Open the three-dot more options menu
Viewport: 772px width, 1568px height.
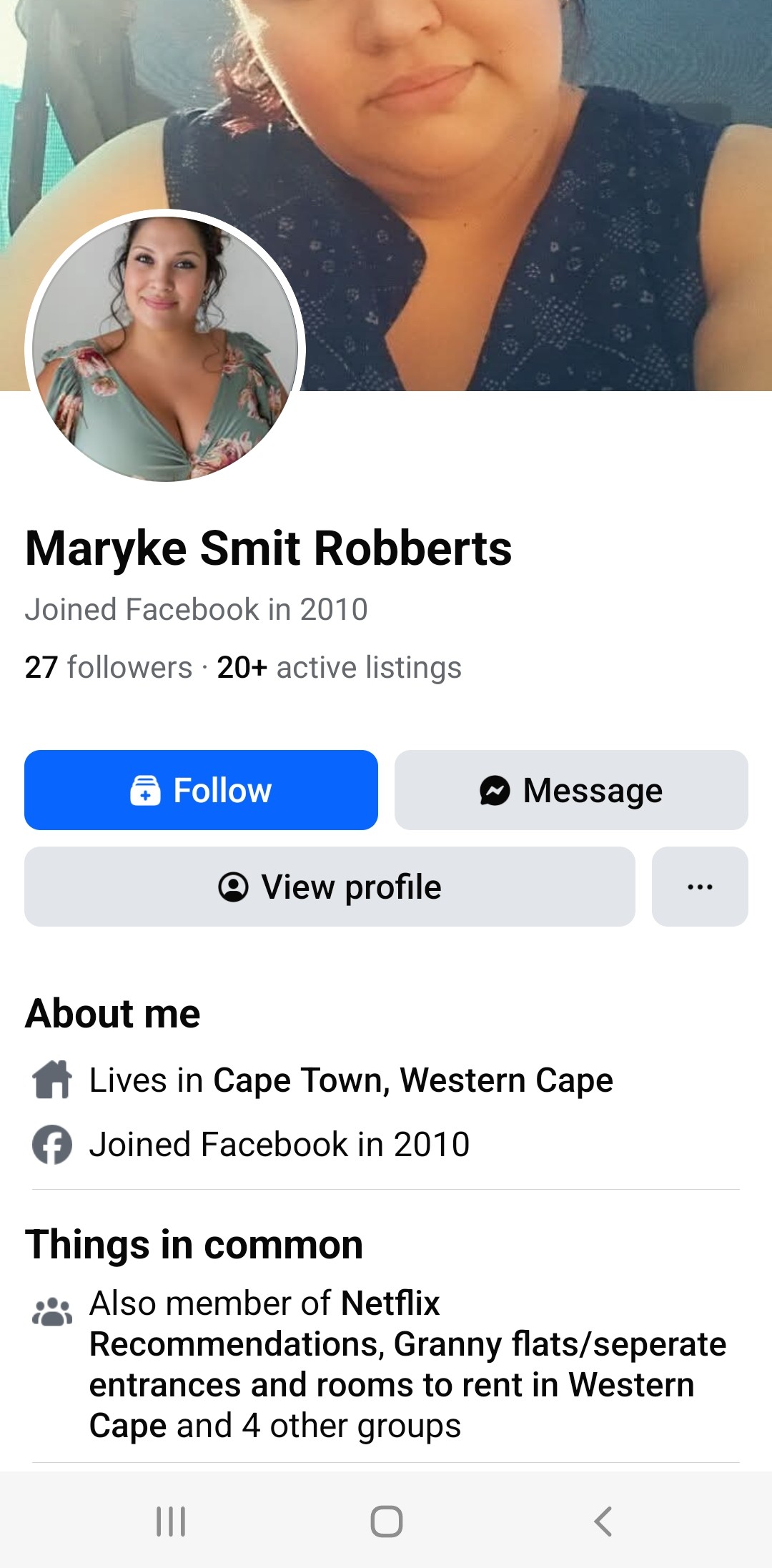pyautogui.click(x=700, y=887)
